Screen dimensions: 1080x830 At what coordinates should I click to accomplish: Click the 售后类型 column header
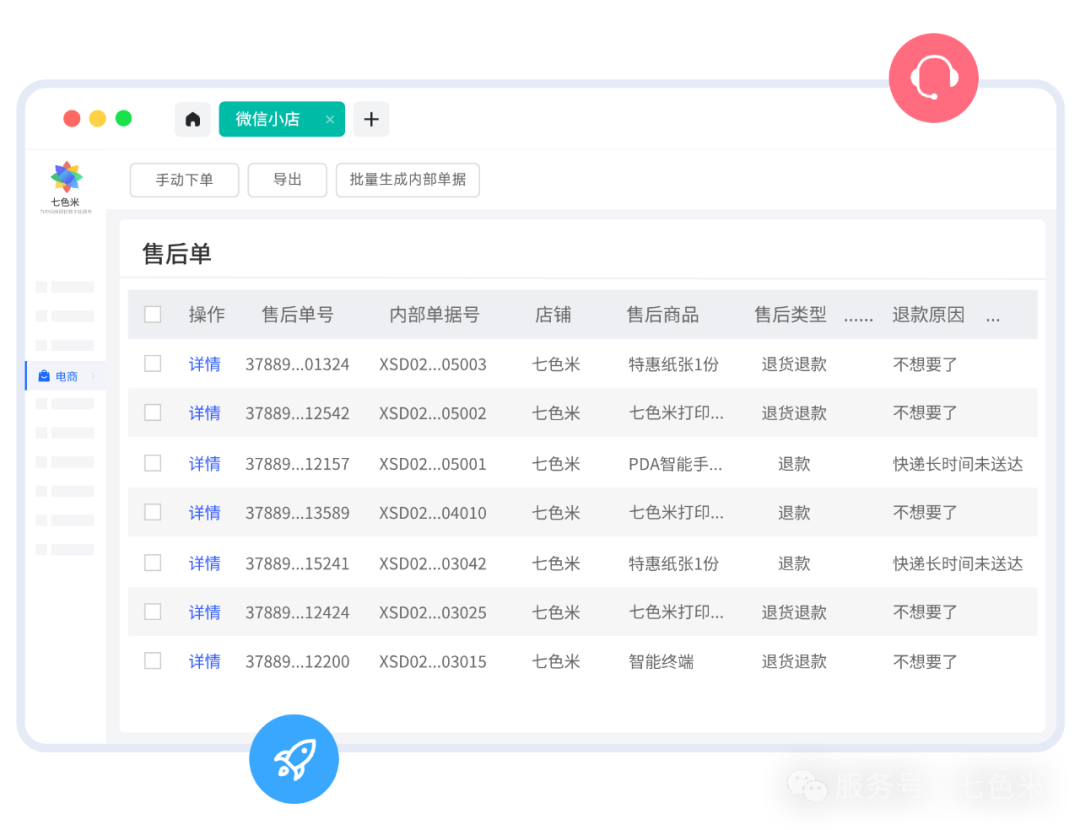[x=790, y=314]
